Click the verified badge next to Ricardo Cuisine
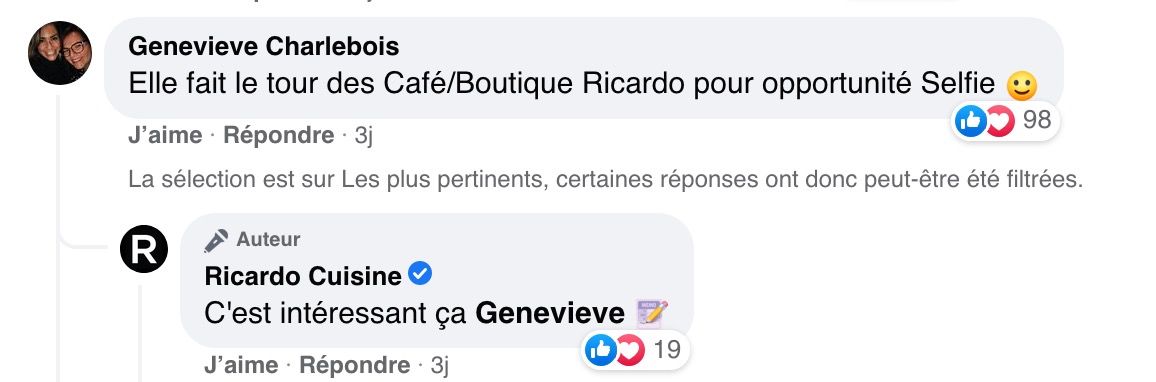Viewport: 1156px width, 382px height. click(x=420, y=274)
